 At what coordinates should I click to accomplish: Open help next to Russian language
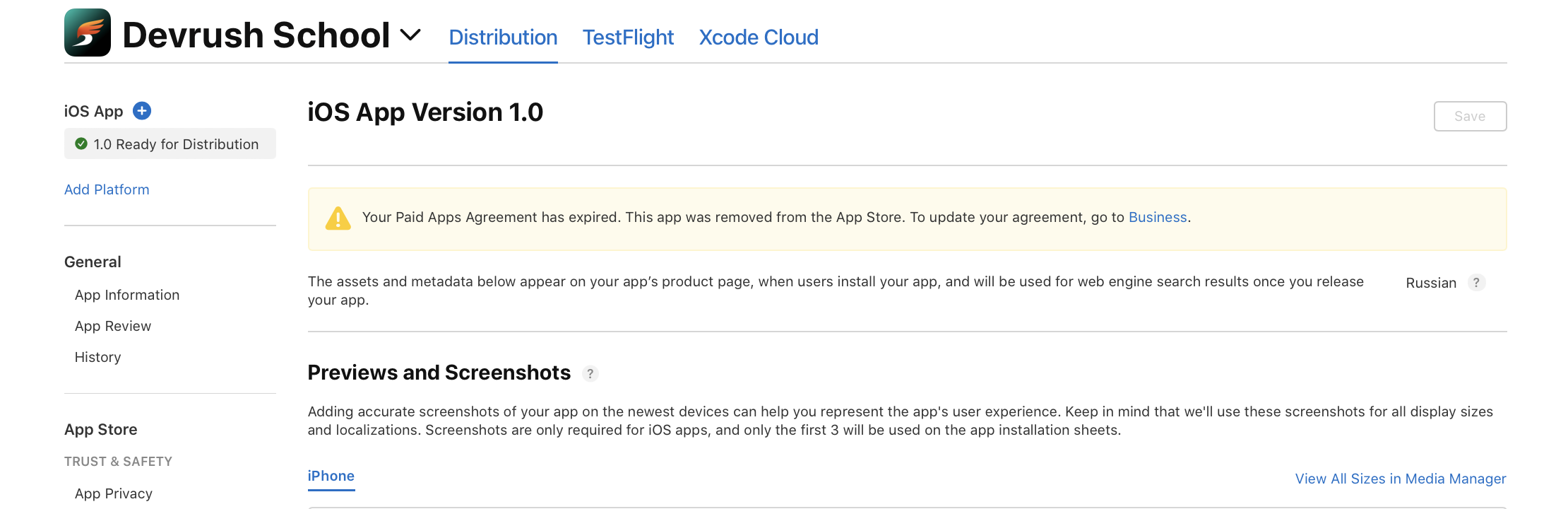pyautogui.click(x=1476, y=283)
